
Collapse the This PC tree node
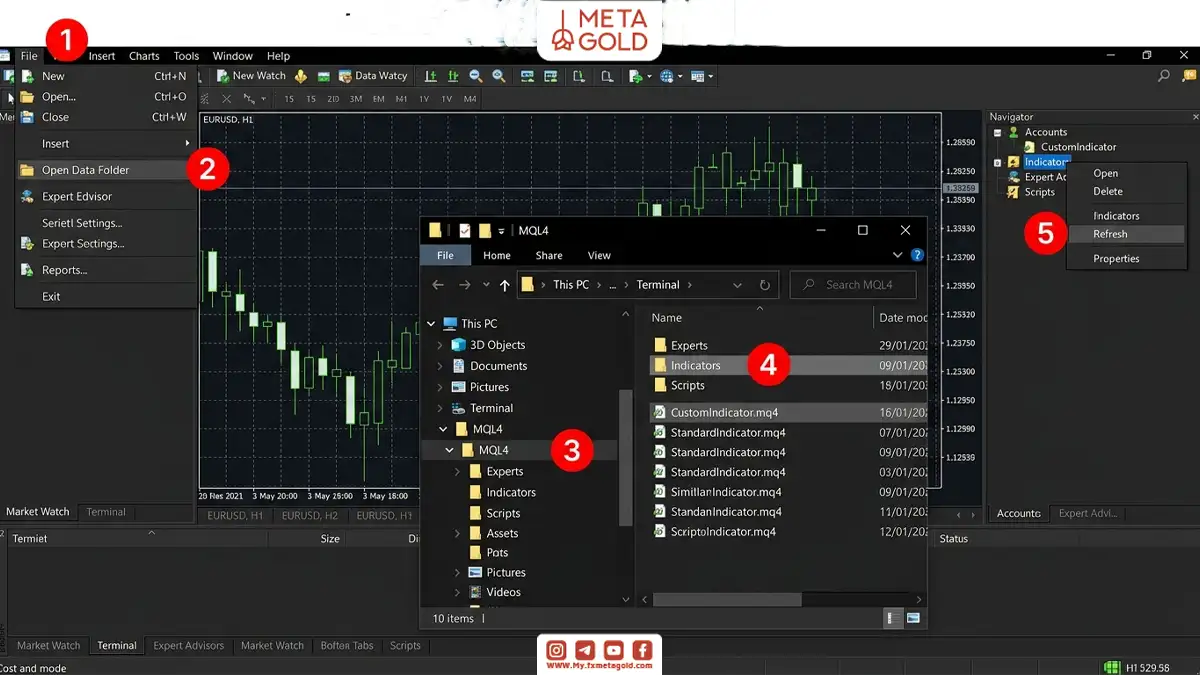[431, 324]
